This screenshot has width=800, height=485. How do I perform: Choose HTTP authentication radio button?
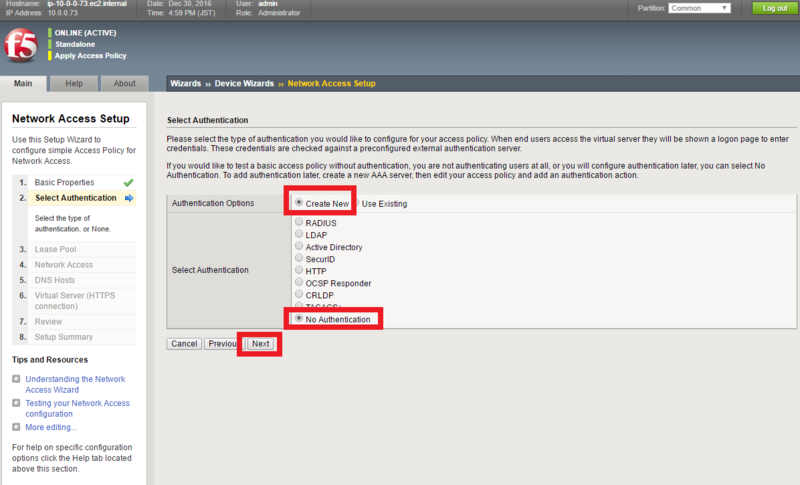(x=299, y=270)
